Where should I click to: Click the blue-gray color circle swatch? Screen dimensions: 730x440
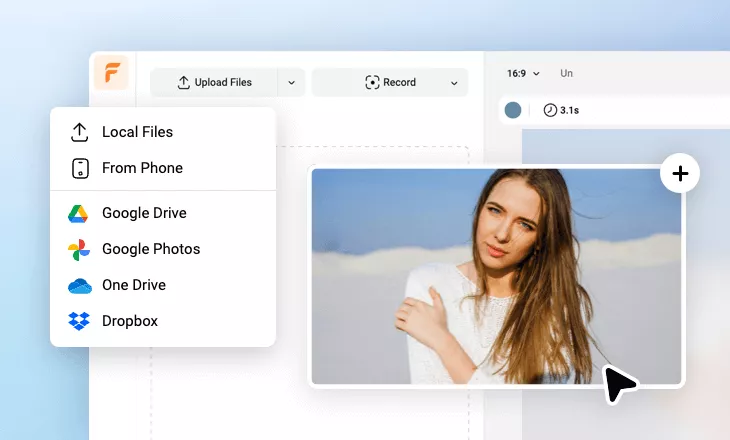513,110
